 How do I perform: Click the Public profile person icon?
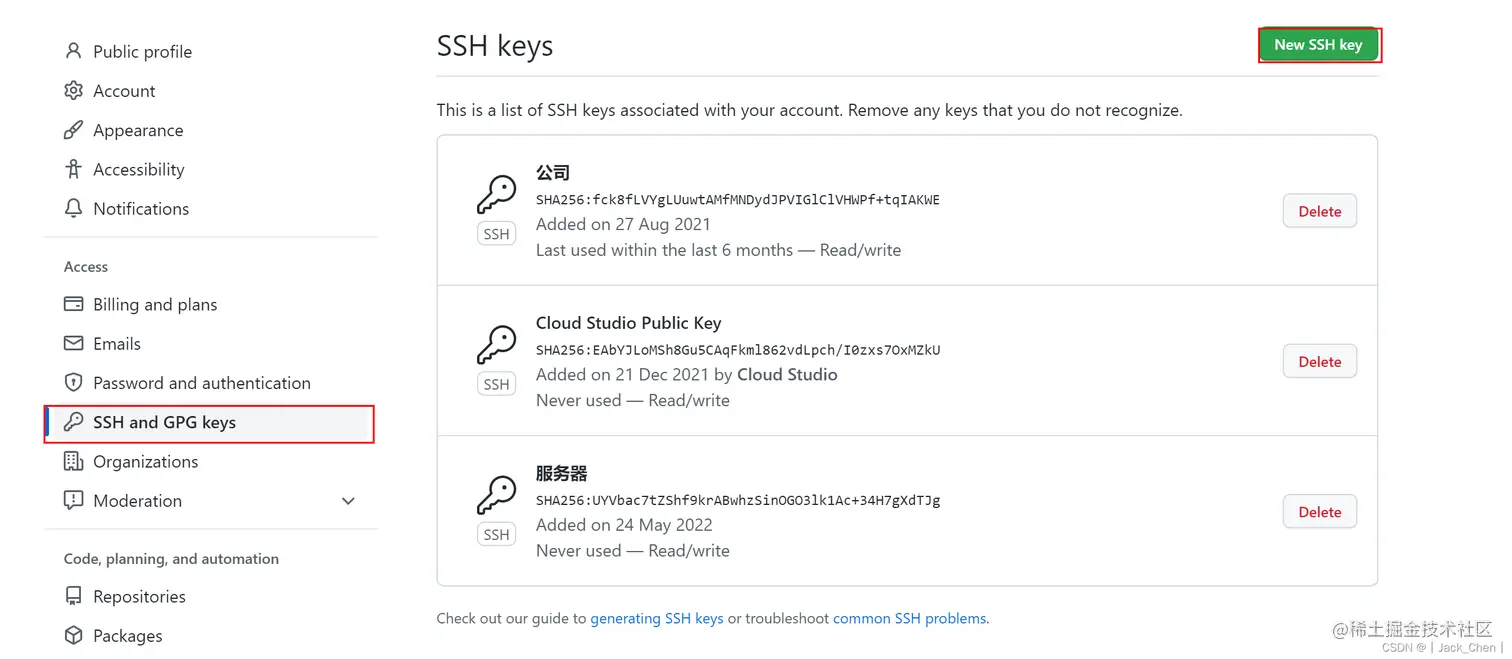click(x=73, y=51)
